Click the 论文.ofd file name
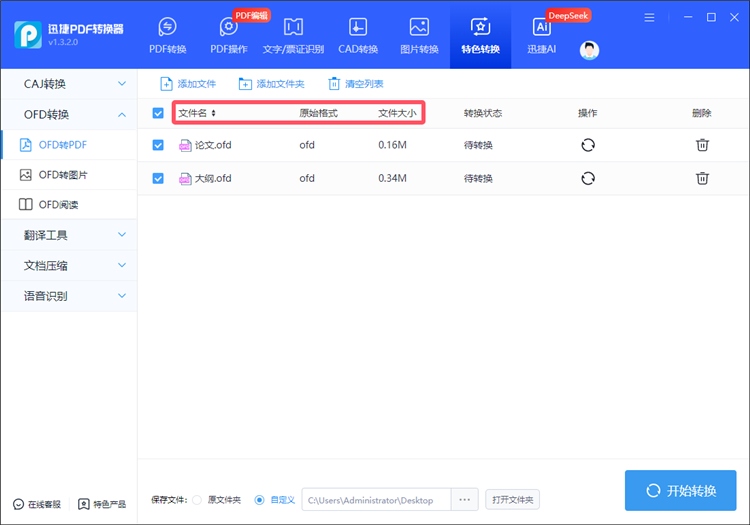The image size is (750, 525). click(x=213, y=145)
